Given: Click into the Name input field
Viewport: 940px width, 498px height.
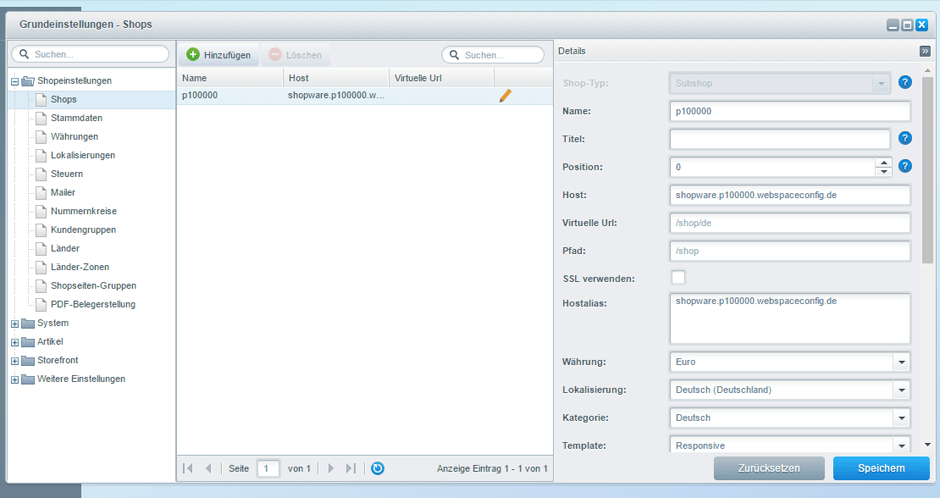Looking at the screenshot, I should coord(790,111).
